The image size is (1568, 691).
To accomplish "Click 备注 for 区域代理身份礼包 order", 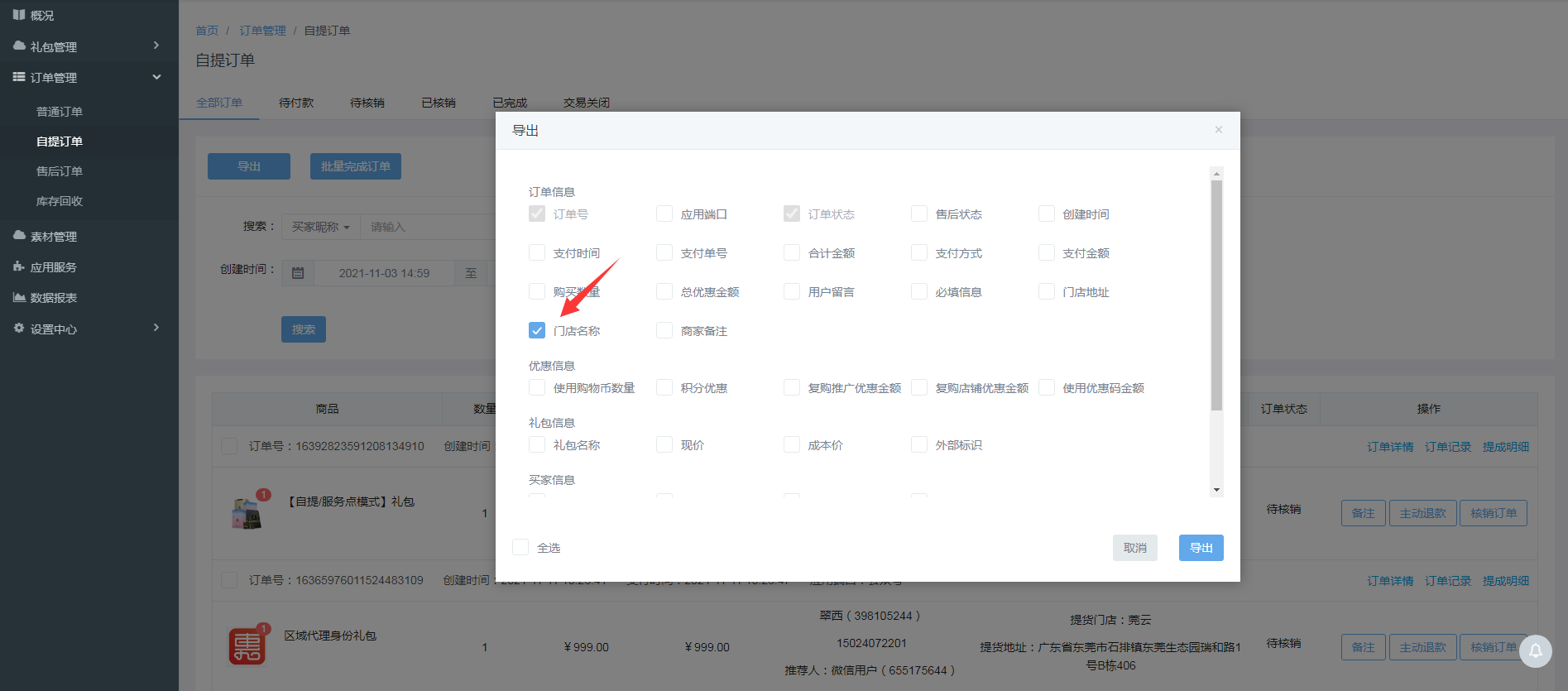I will [x=1363, y=647].
